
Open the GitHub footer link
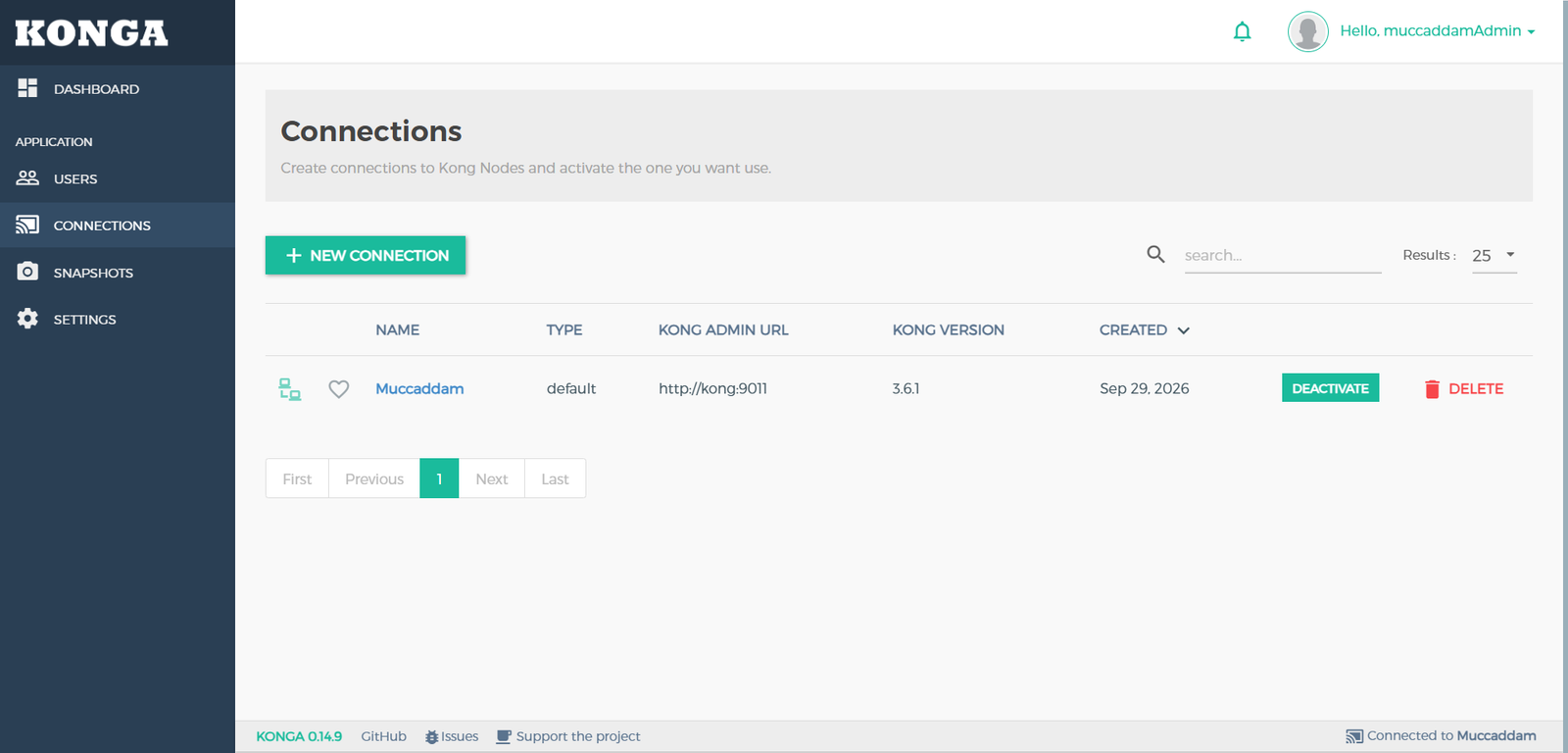[383, 736]
